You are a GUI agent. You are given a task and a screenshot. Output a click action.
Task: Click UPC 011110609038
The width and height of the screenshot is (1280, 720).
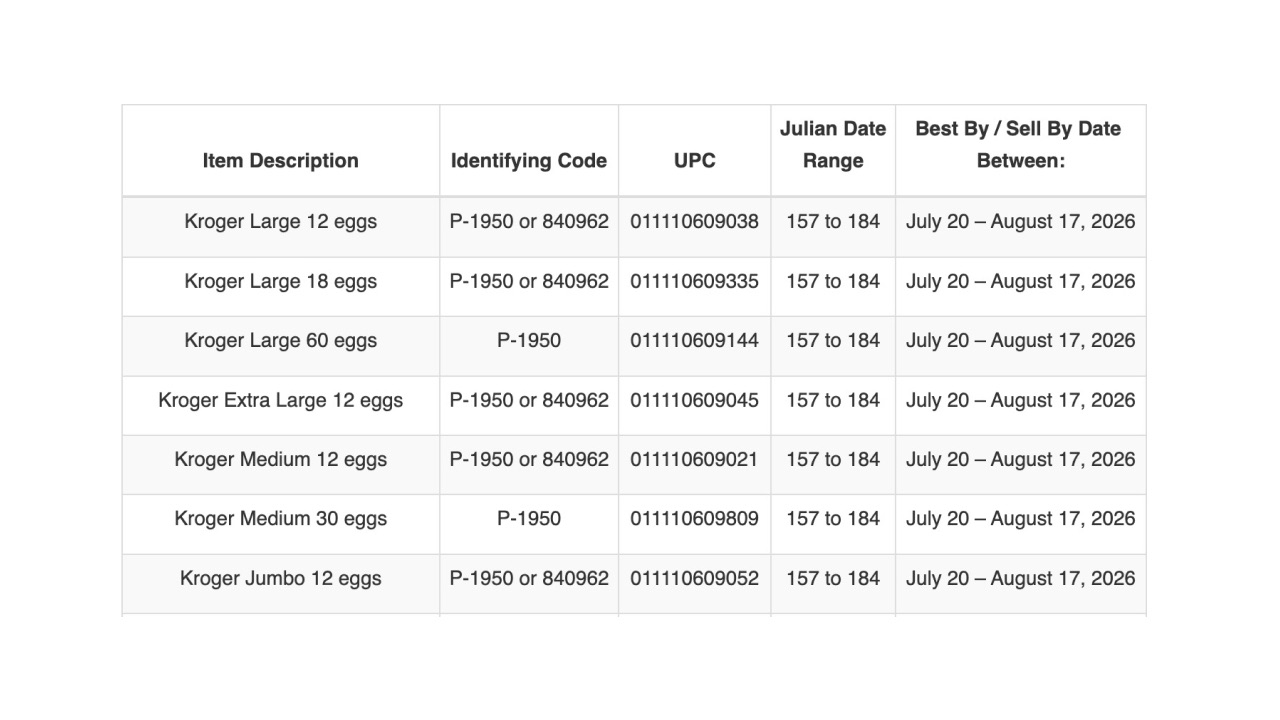point(695,222)
